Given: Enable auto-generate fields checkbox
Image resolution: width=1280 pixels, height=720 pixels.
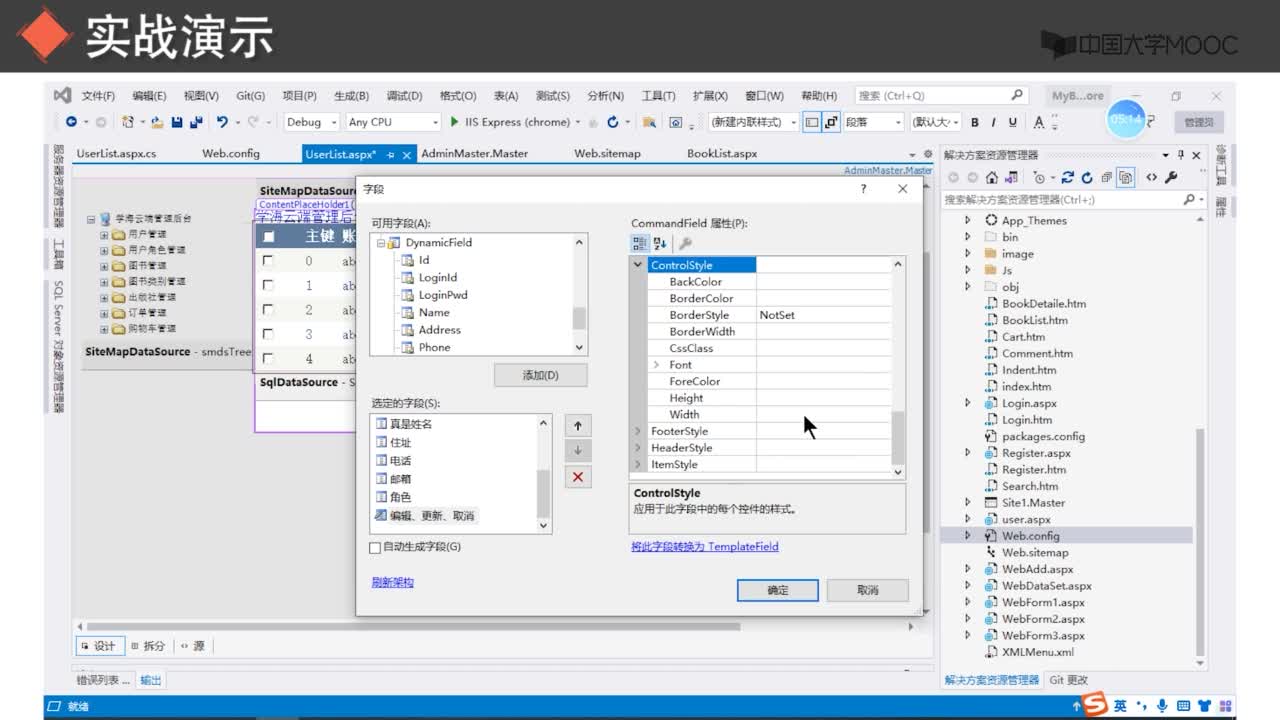Looking at the screenshot, I should coord(375,548).
